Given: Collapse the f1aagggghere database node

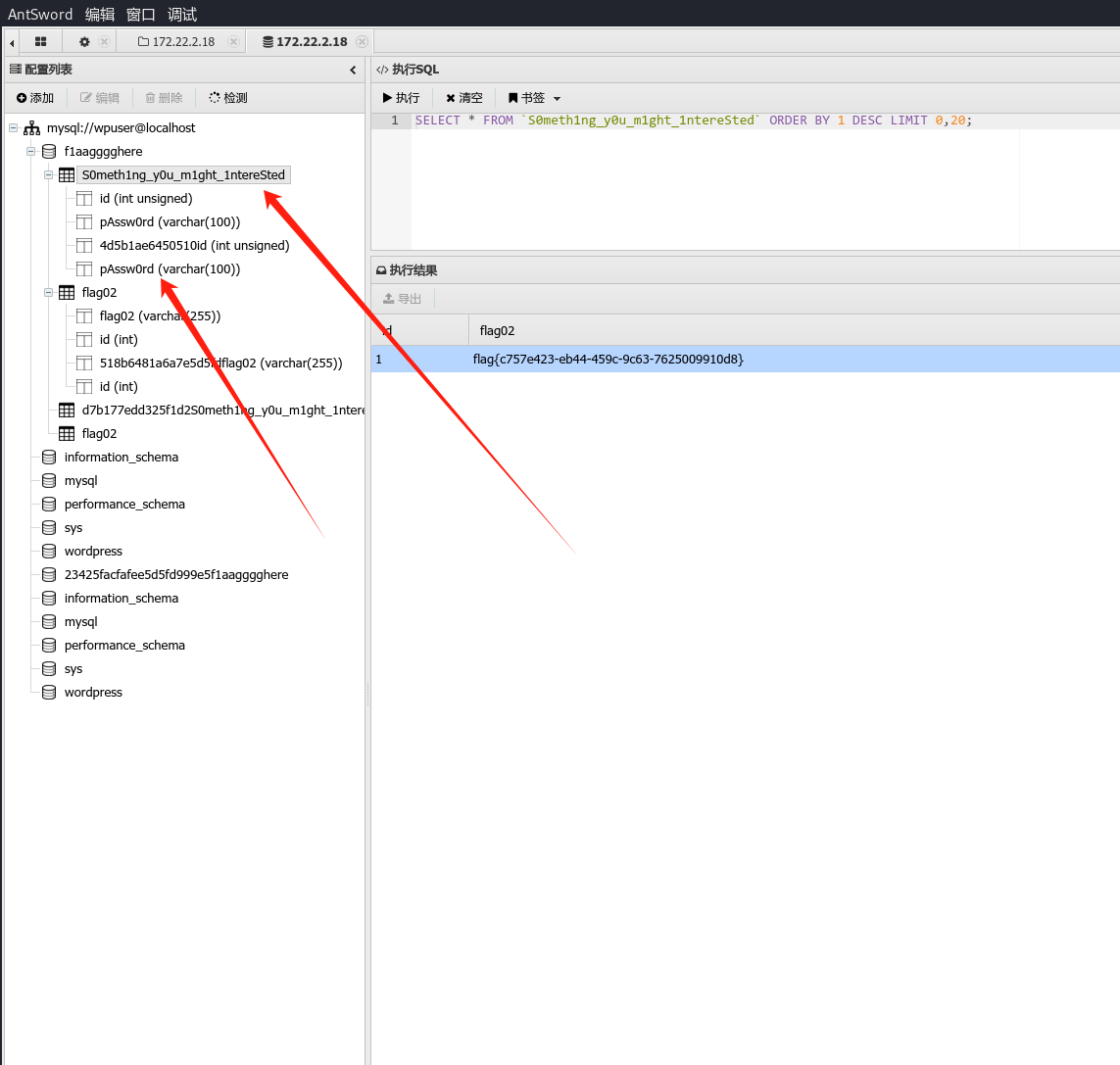Looking at the screenshot, I should click(x=31, y=152).
